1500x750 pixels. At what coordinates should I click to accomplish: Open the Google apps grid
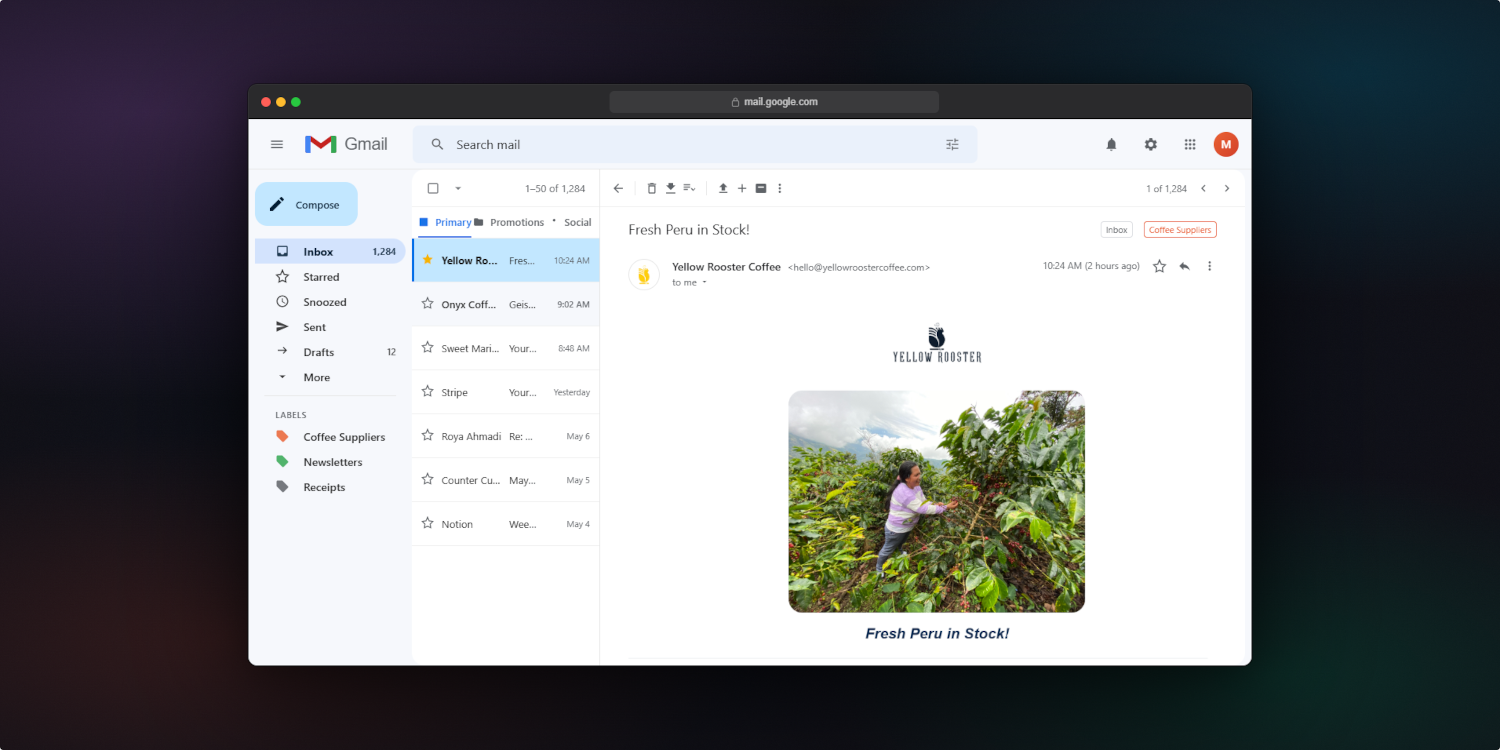(1190, 144)
